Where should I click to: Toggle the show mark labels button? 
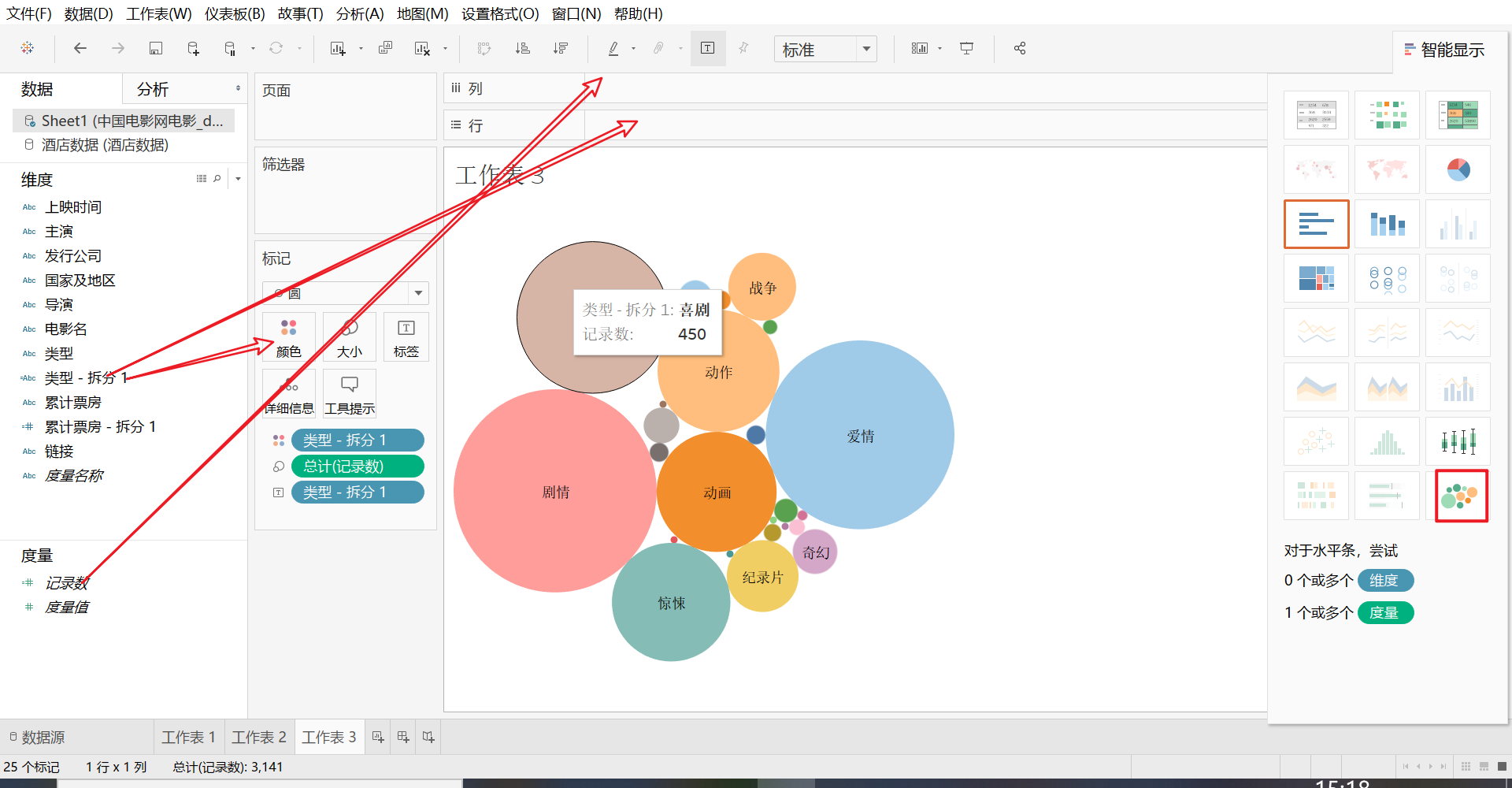click(708, 48)
